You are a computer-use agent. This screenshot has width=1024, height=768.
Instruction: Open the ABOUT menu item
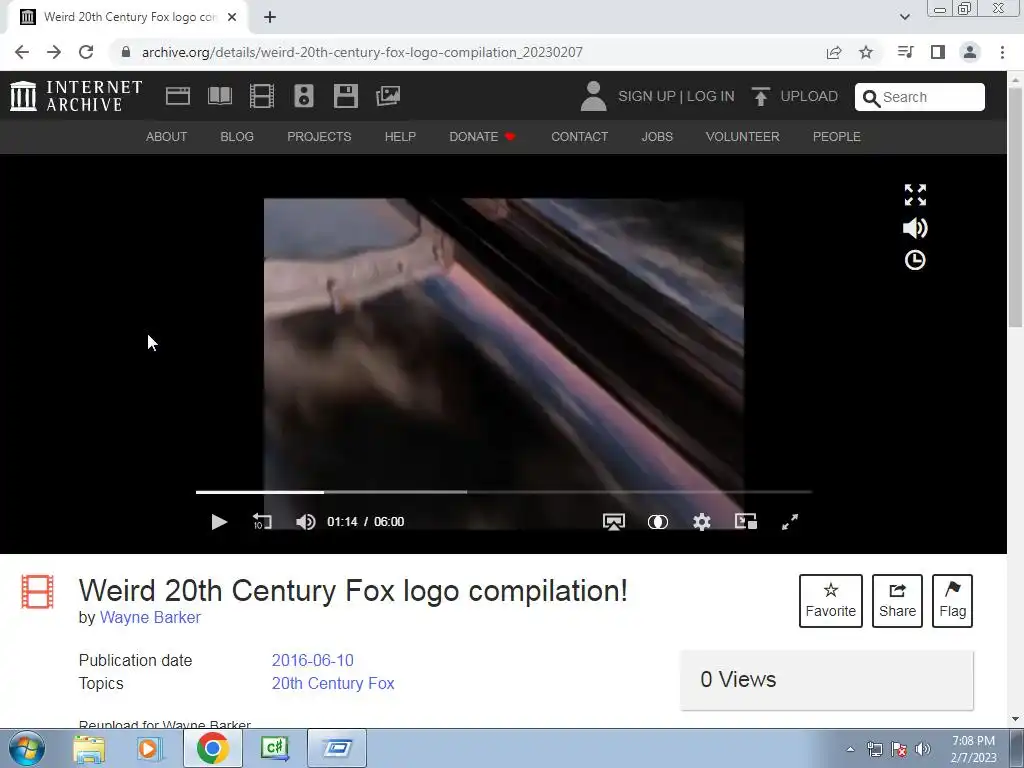167,136
